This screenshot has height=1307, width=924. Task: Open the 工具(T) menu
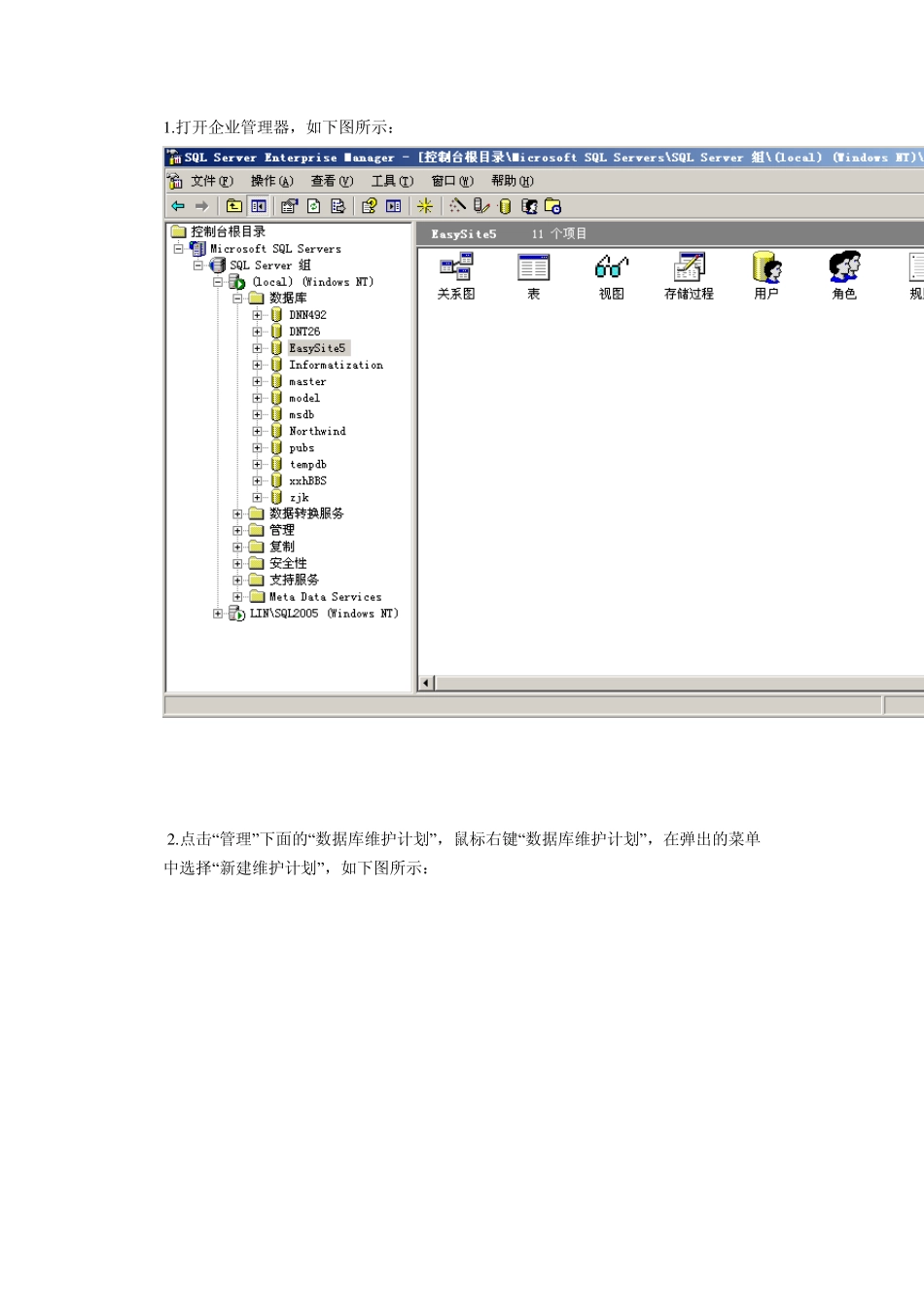pyautogui.click(x=392, y=181)
